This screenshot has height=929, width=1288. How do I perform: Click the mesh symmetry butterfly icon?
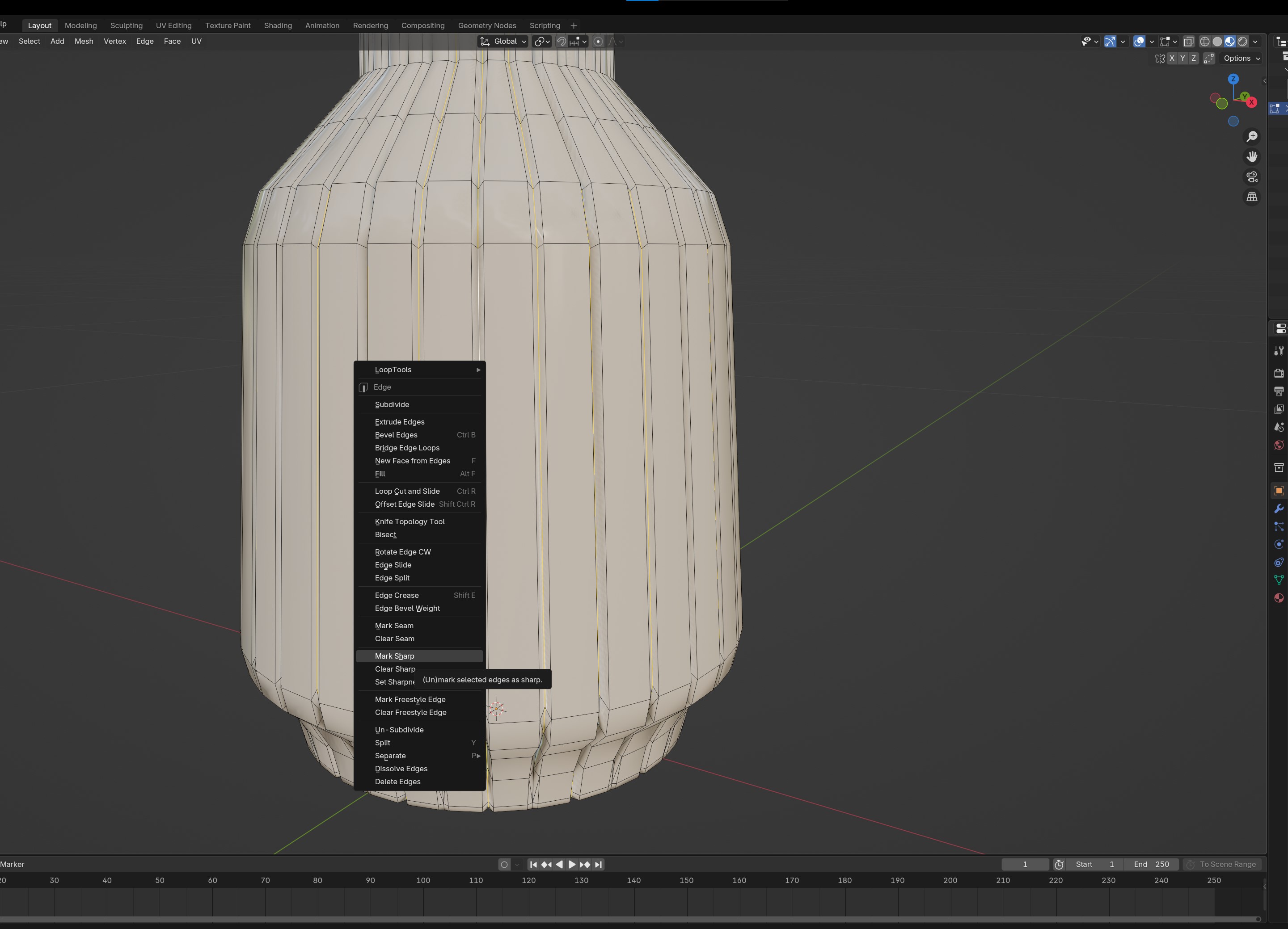point(1160,59)
